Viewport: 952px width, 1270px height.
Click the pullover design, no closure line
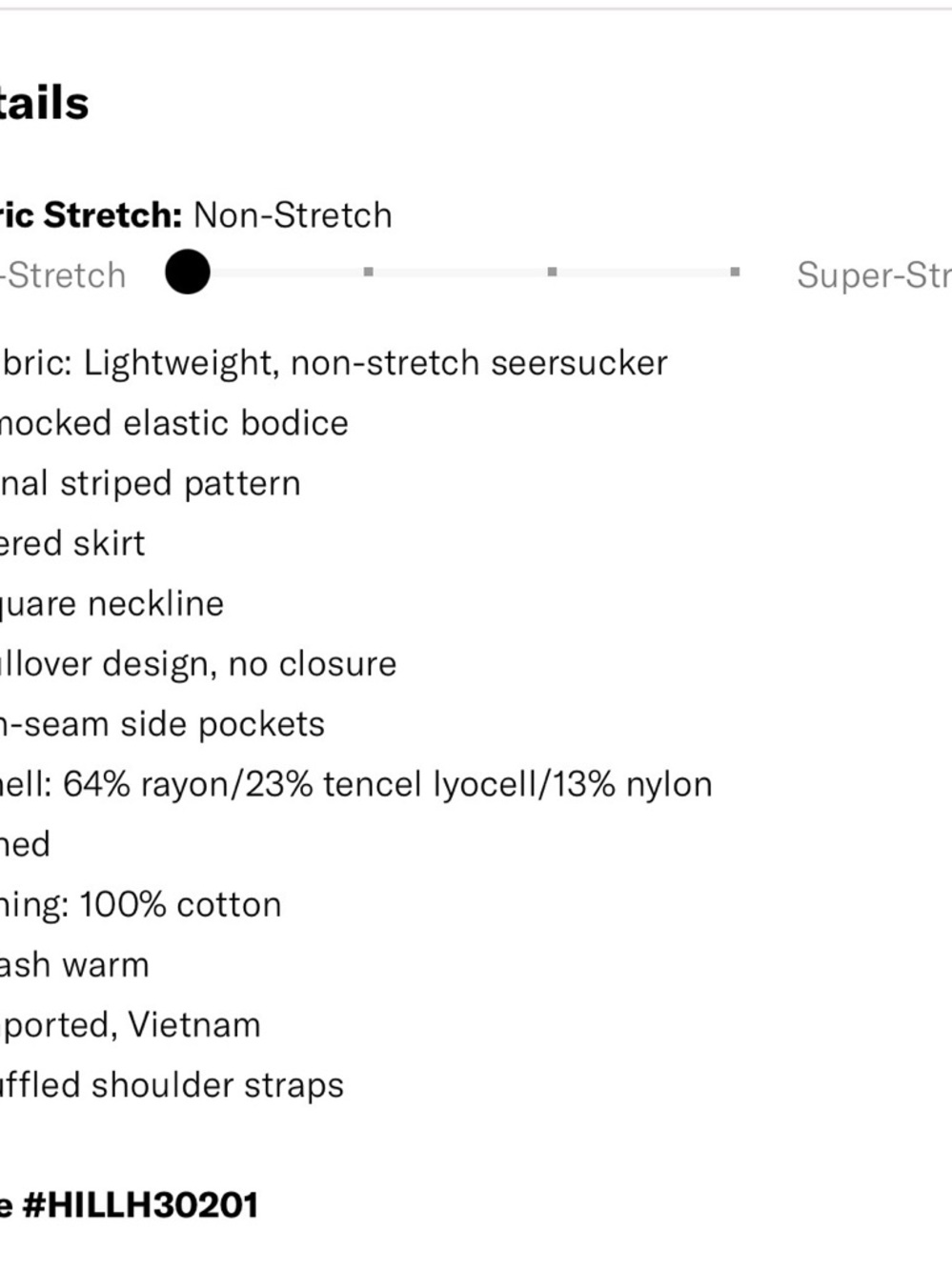pyautogui.click(x=198, y=664)
